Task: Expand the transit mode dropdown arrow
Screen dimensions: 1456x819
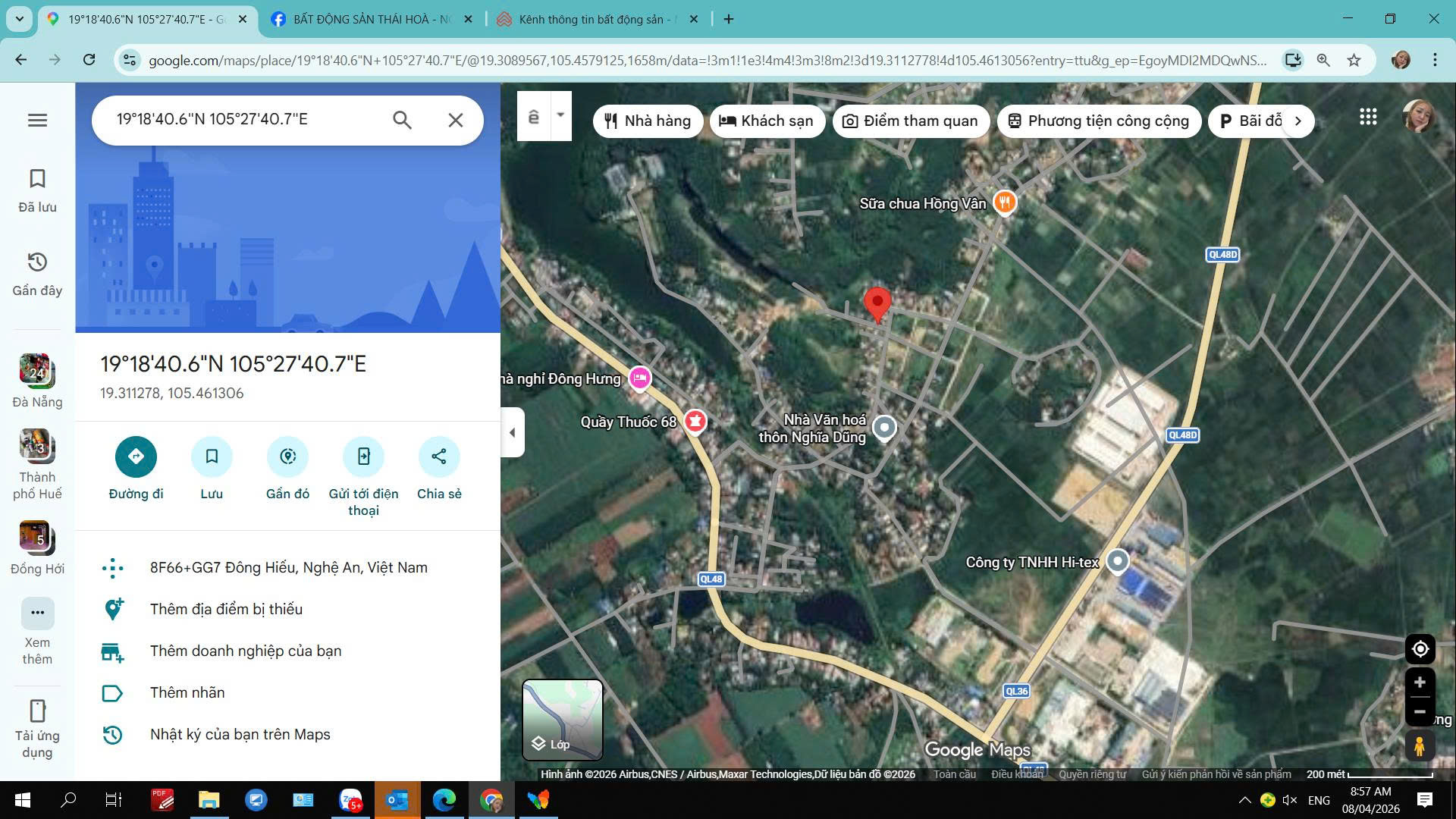Action: point(560,115)
